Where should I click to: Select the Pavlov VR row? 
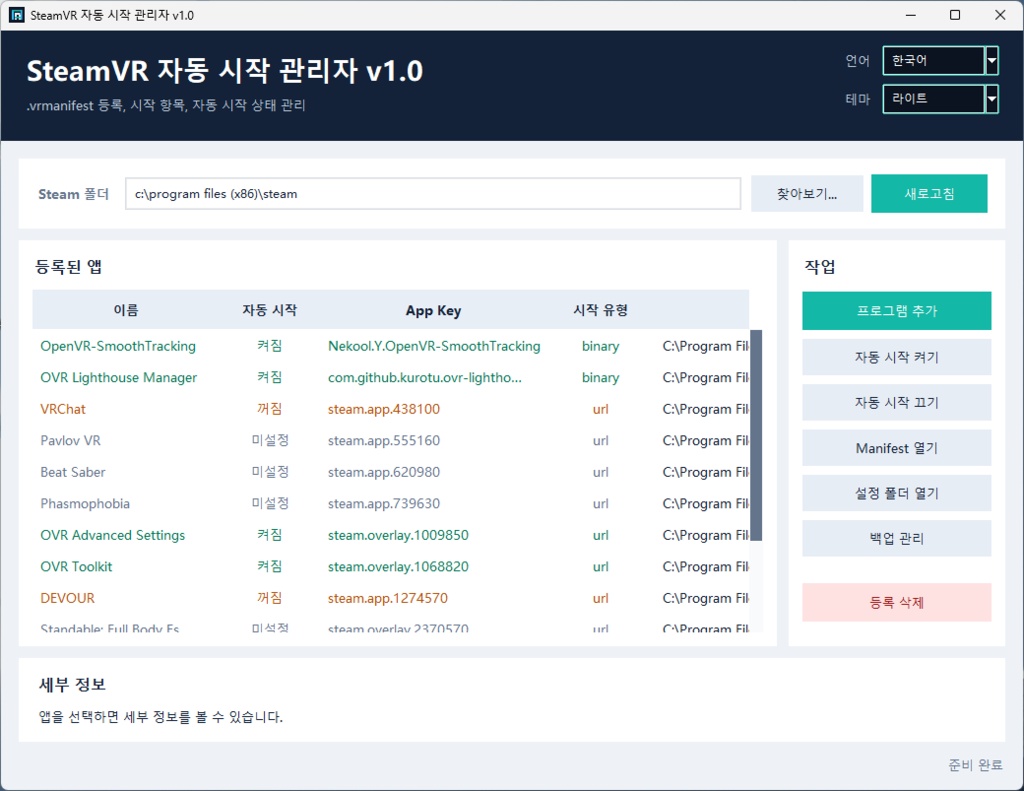point(391,440)
